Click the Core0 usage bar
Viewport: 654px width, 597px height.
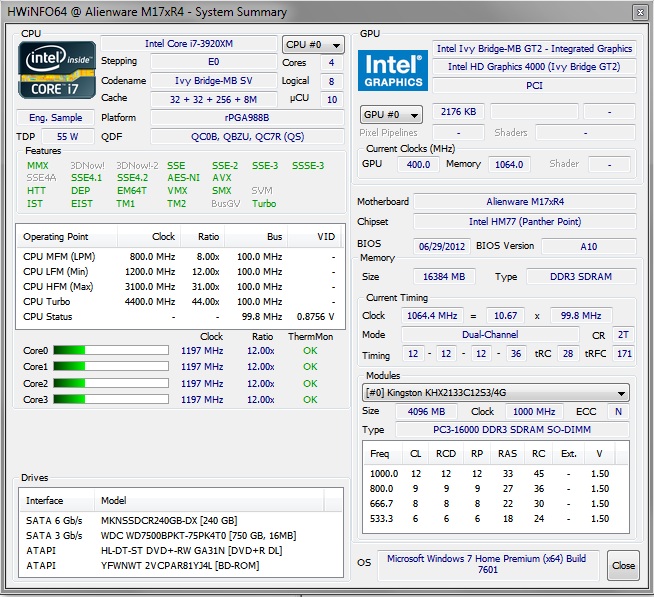click(x=111, y=350)
